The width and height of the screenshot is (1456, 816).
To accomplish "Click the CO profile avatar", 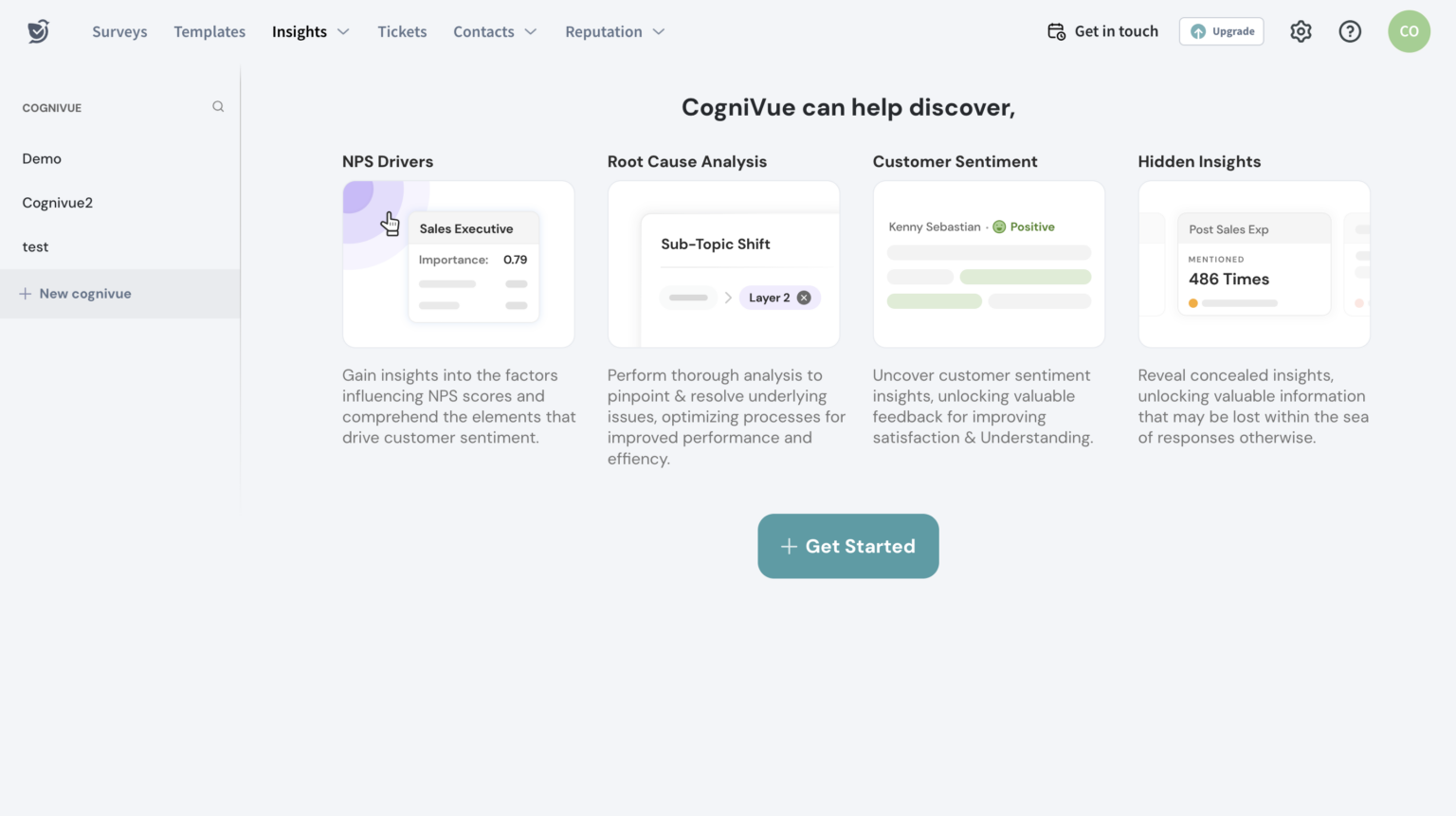I will 1409,31.
